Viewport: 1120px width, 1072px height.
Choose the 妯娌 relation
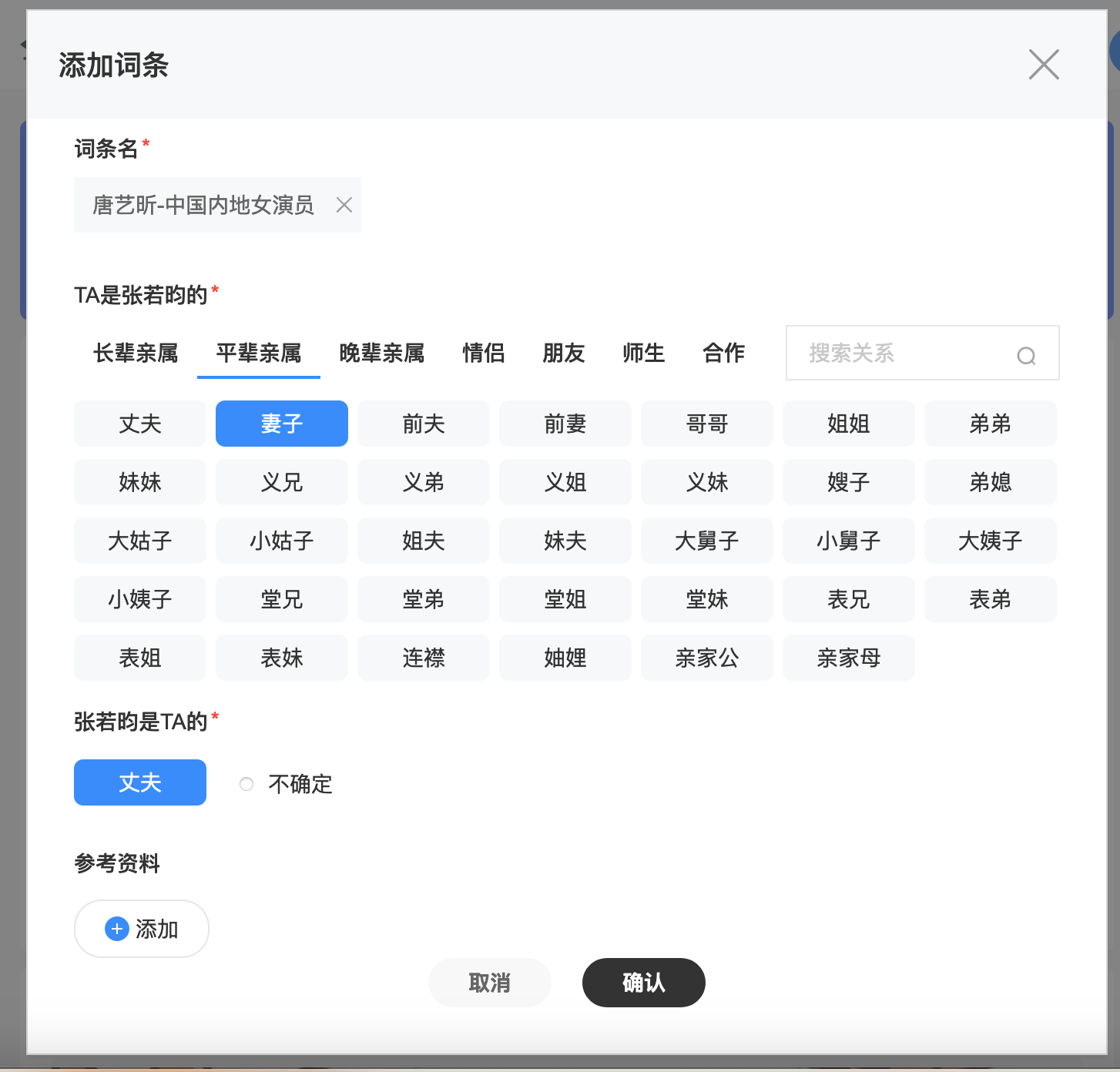[565, 658]
